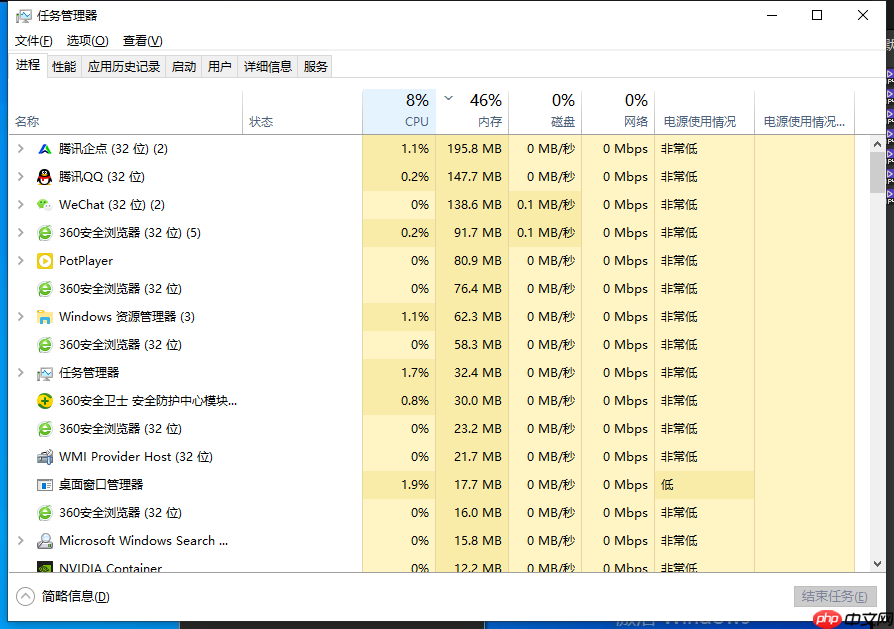This screenshot has width=894, height=629.
Task: Sort by the truncated 电源使用情况... trend header
Action: coord(804,111)
